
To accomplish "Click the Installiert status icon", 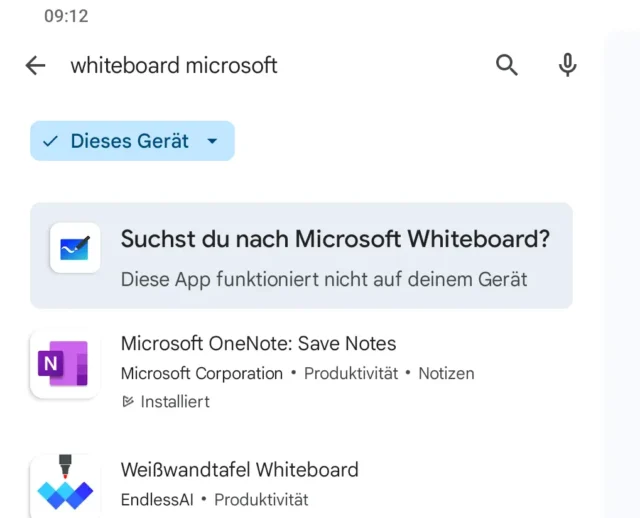I will pyautogui.click(x=127, y=402).
